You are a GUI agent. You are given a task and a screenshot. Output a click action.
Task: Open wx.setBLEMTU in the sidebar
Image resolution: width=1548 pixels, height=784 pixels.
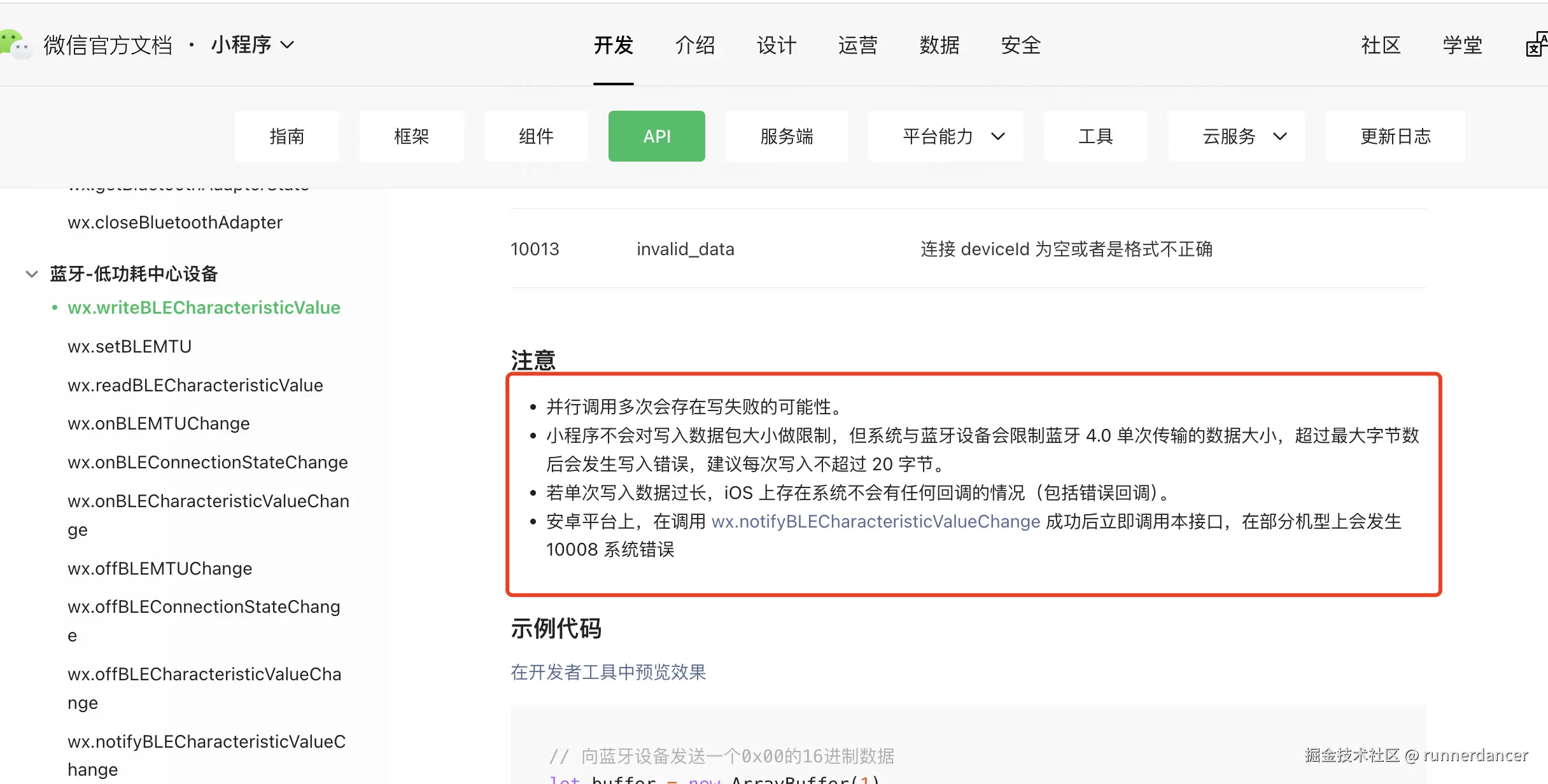[129, 346]
